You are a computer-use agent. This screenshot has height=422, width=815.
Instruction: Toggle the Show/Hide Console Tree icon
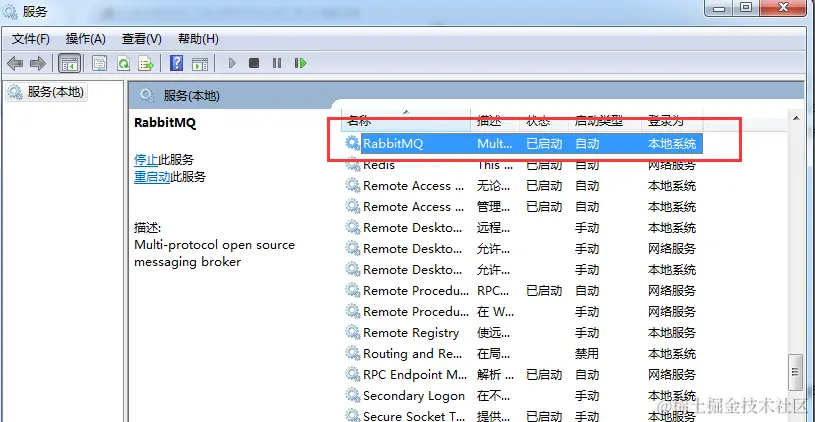pyautogui.click(x=70, y=63)
